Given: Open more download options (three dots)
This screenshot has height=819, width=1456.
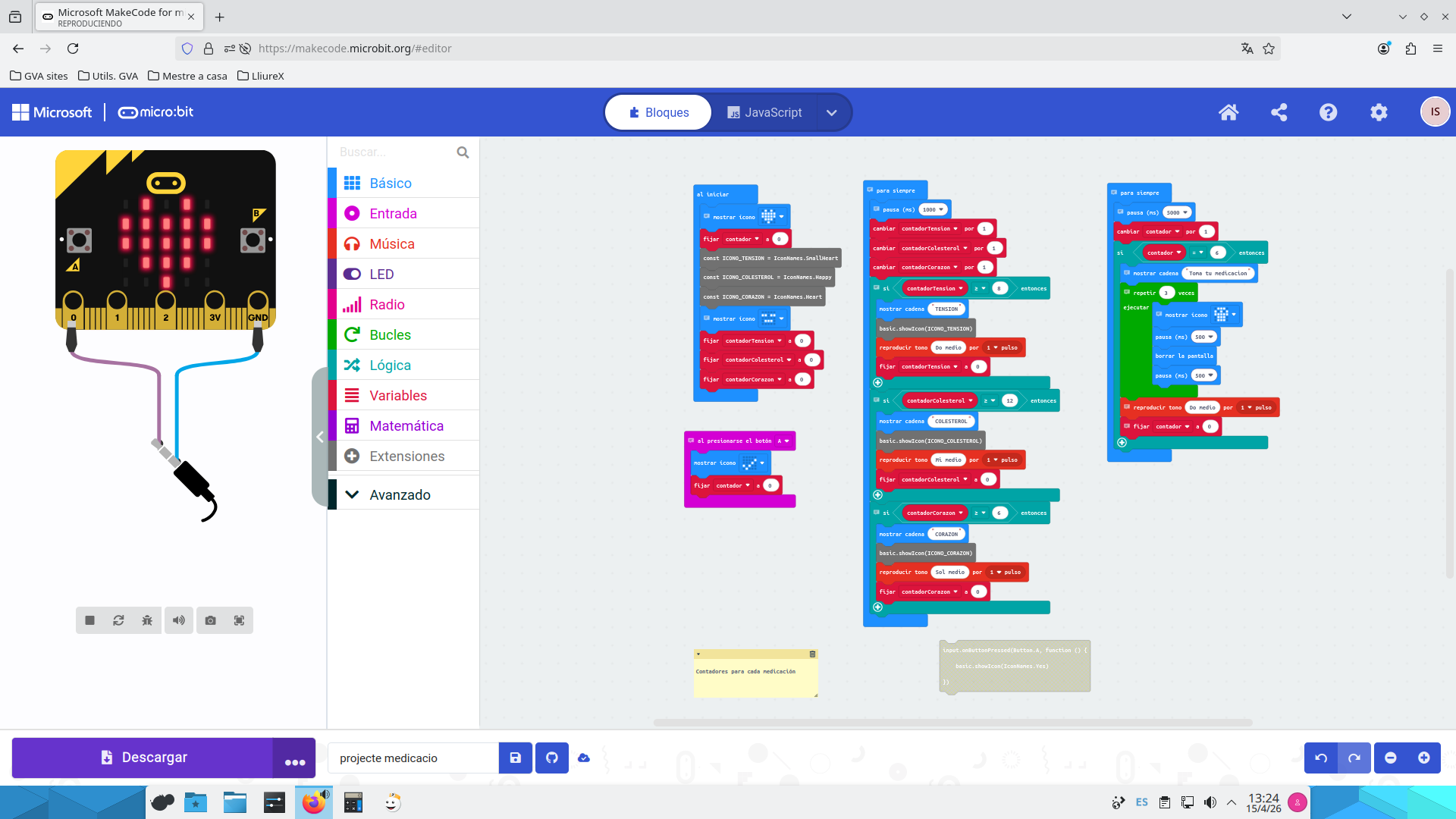Looking at the screenshot, I should 294,758.
